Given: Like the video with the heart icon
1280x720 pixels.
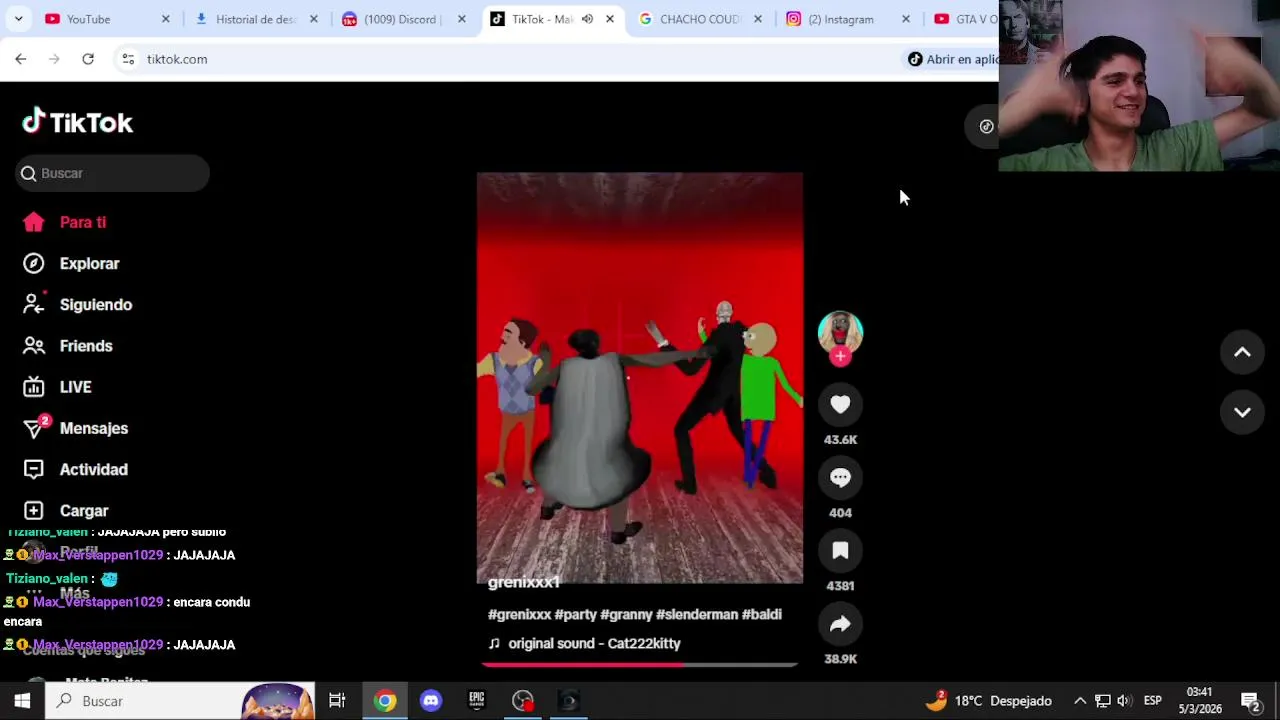Looking at the screenshot, I should pos(840,404).
